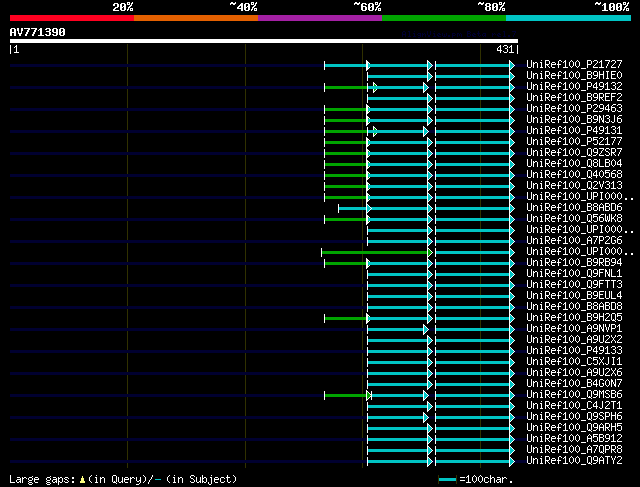The height and width of the screenshot is (487, 640).
Task: Click the ~60% identity scale label
Action: coord(367,7)
